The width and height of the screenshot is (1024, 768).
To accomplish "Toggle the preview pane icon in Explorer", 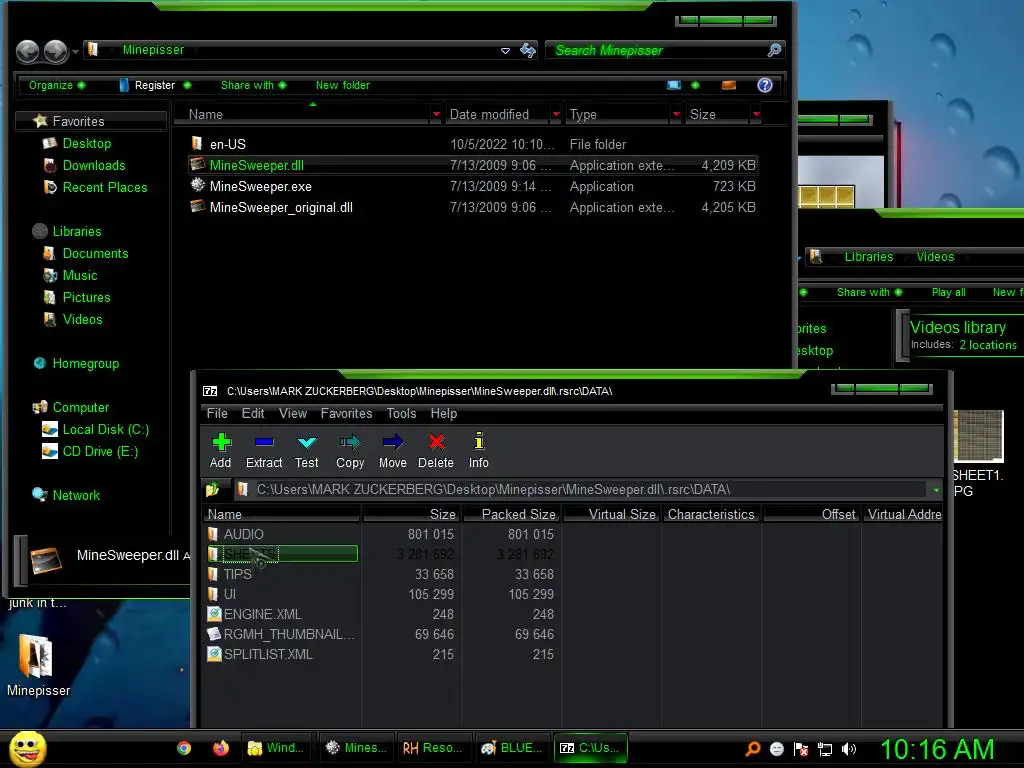I will click(x=729, y=85).
